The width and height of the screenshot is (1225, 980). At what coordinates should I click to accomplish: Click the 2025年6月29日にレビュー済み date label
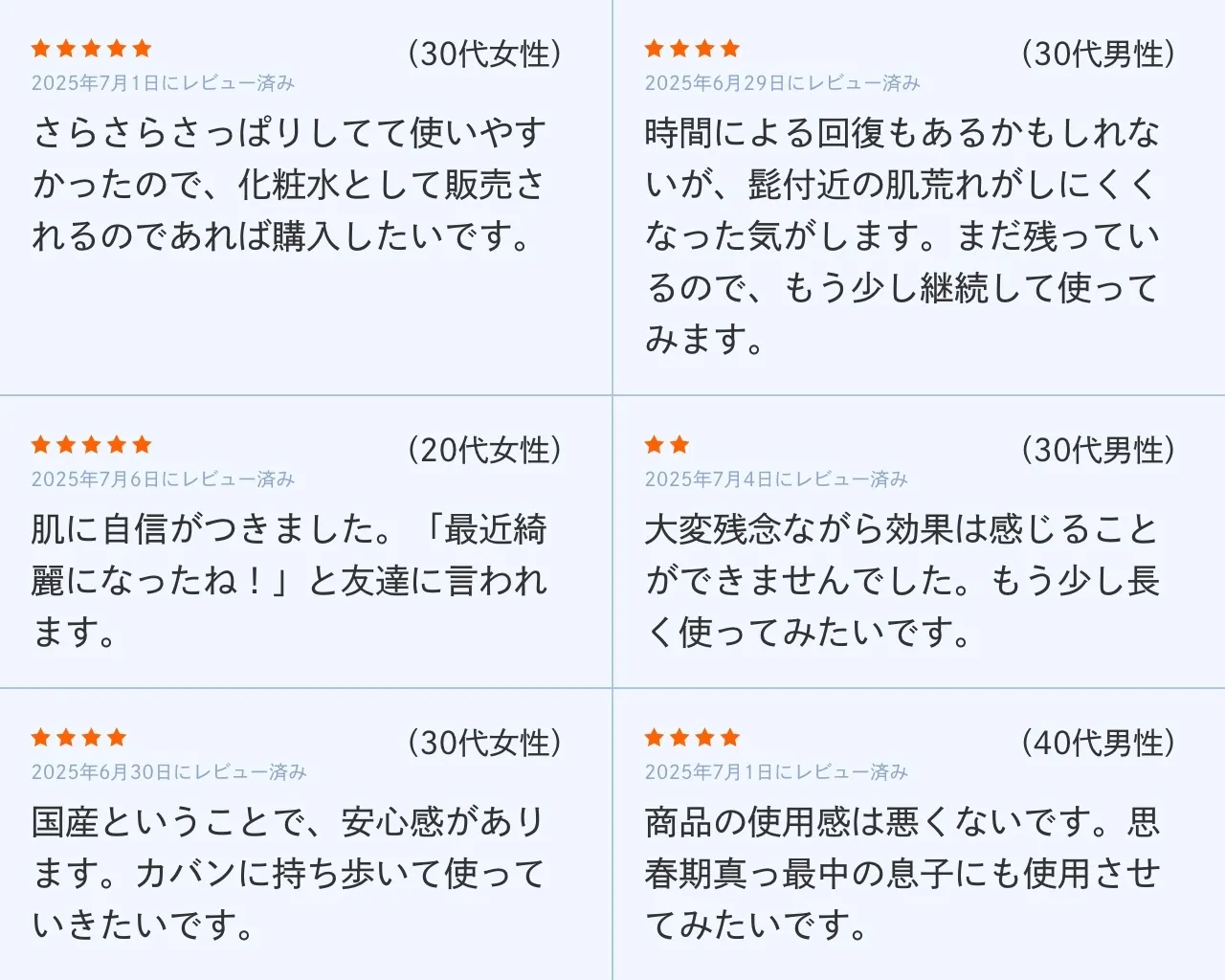(782, 83)
